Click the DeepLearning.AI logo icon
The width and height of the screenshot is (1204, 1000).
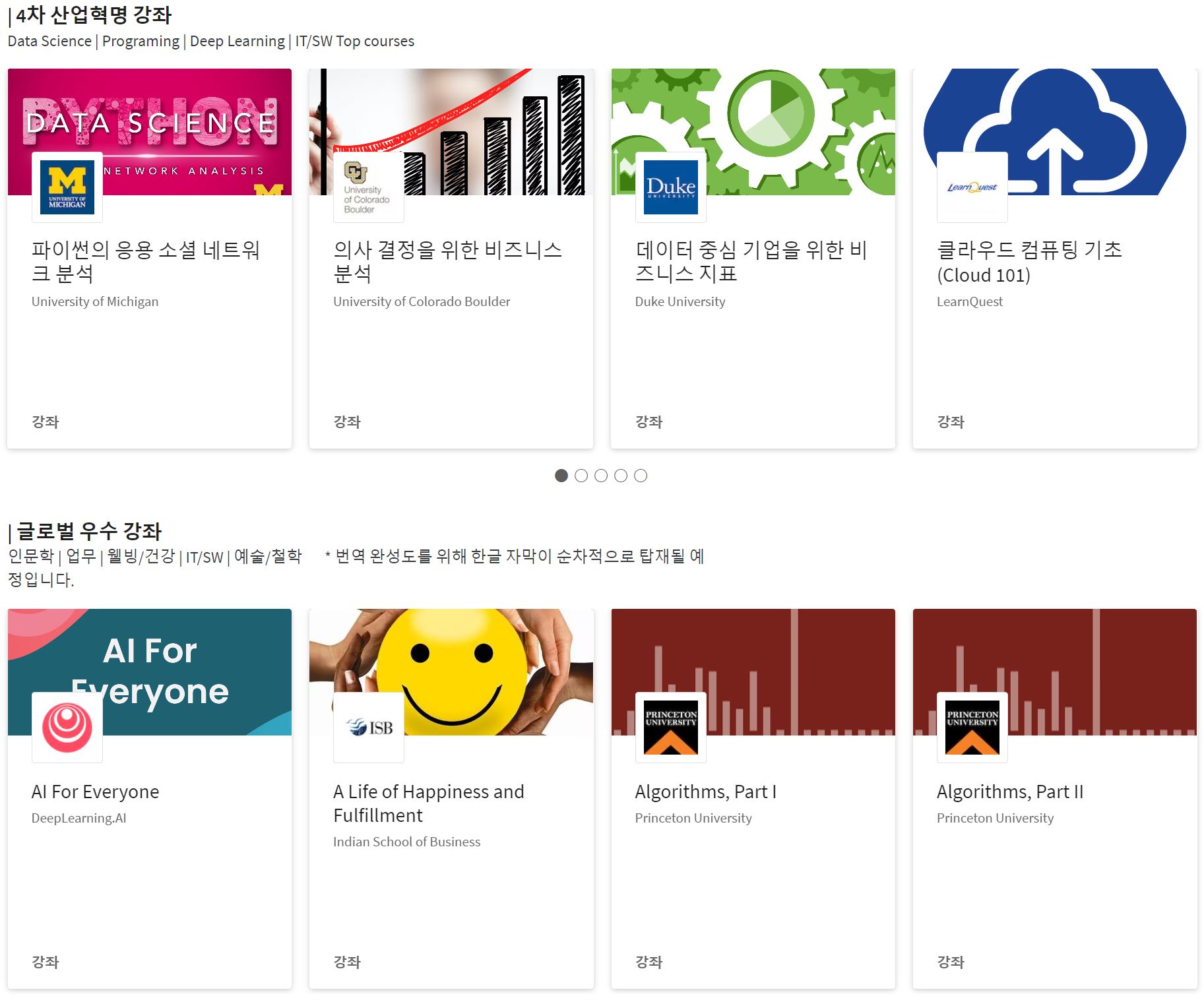[67, 728]
